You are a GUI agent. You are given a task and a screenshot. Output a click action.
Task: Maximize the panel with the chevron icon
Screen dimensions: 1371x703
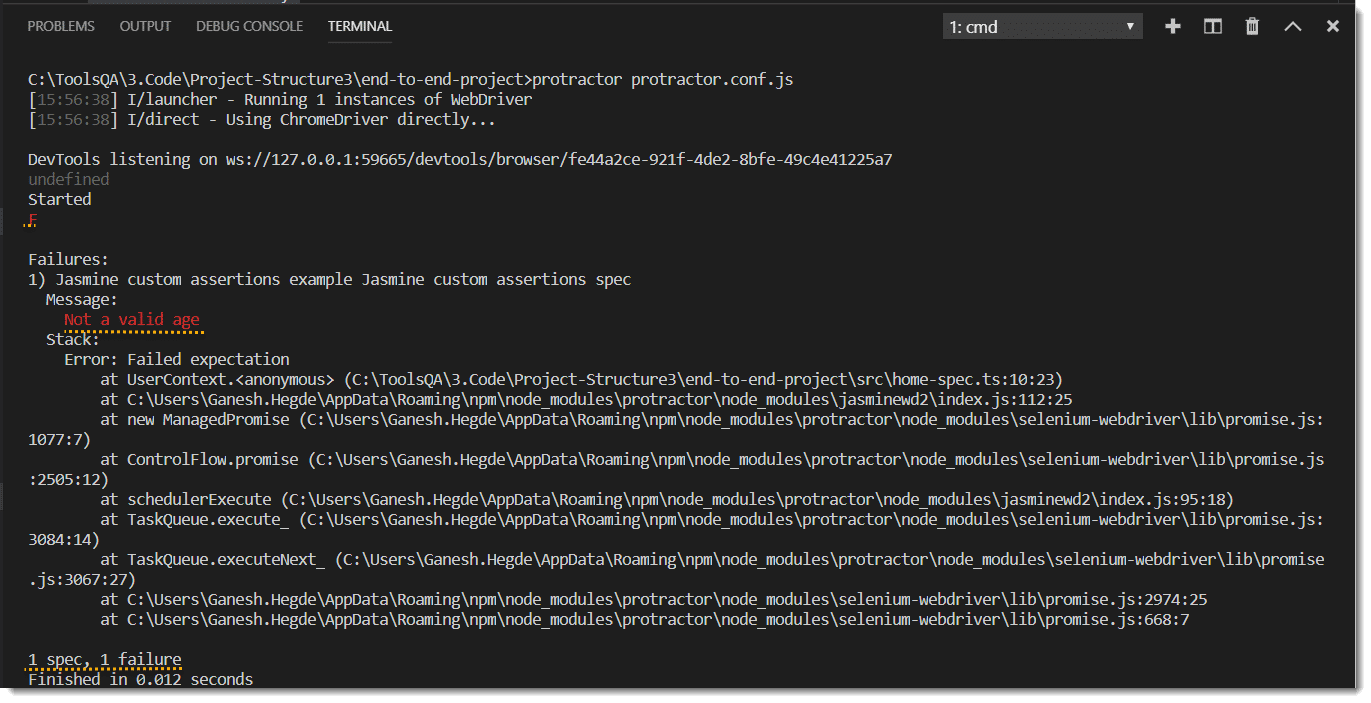(1291, 25)
